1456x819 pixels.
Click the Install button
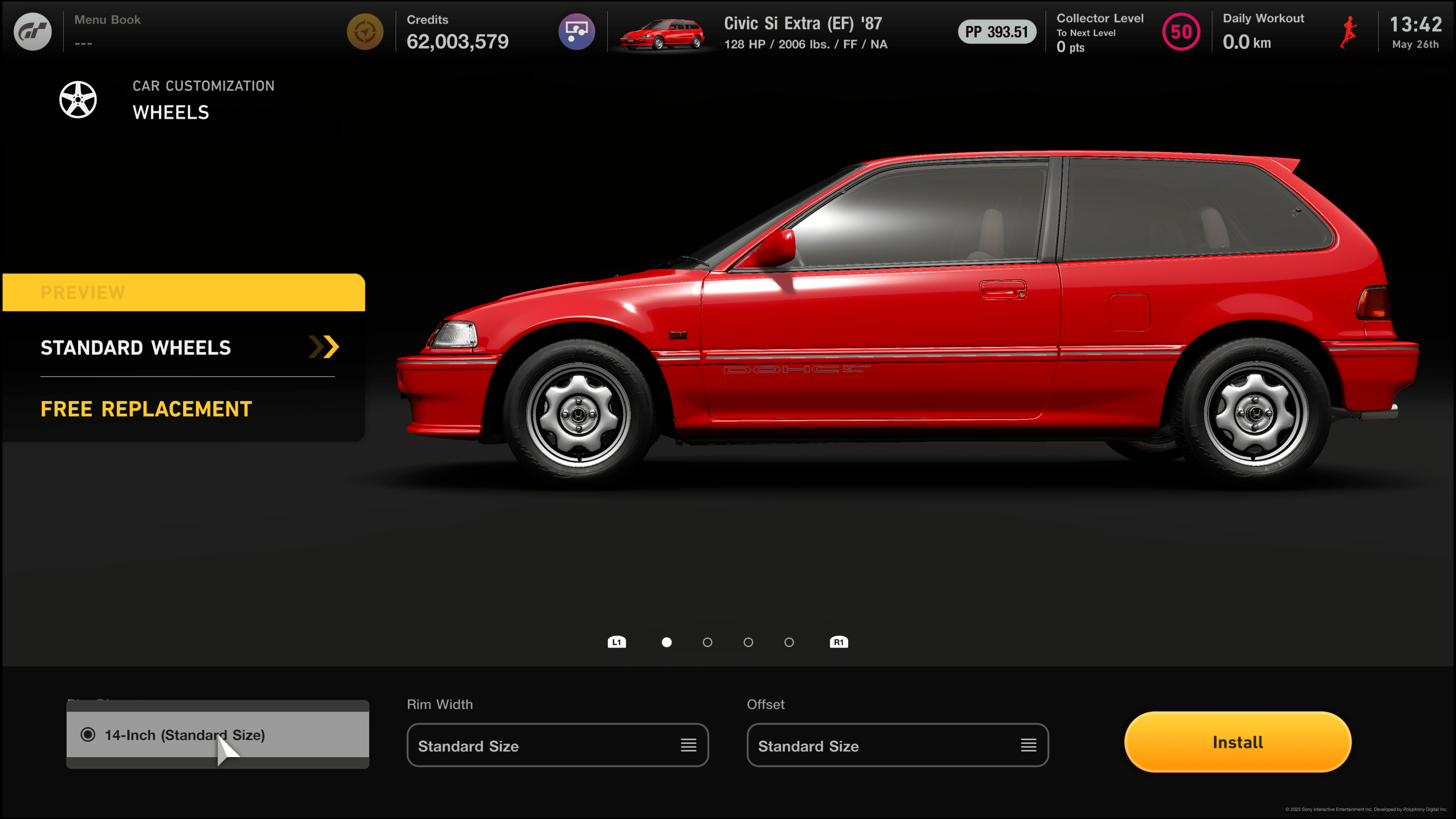[1238, 742]
